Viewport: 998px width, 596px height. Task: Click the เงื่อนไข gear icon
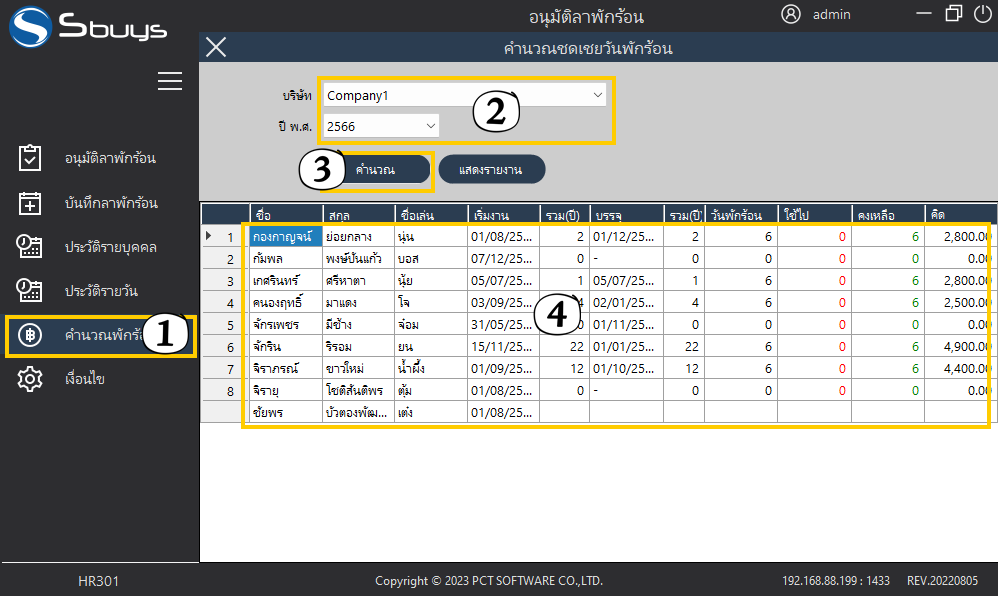click(x=30, y=379)
